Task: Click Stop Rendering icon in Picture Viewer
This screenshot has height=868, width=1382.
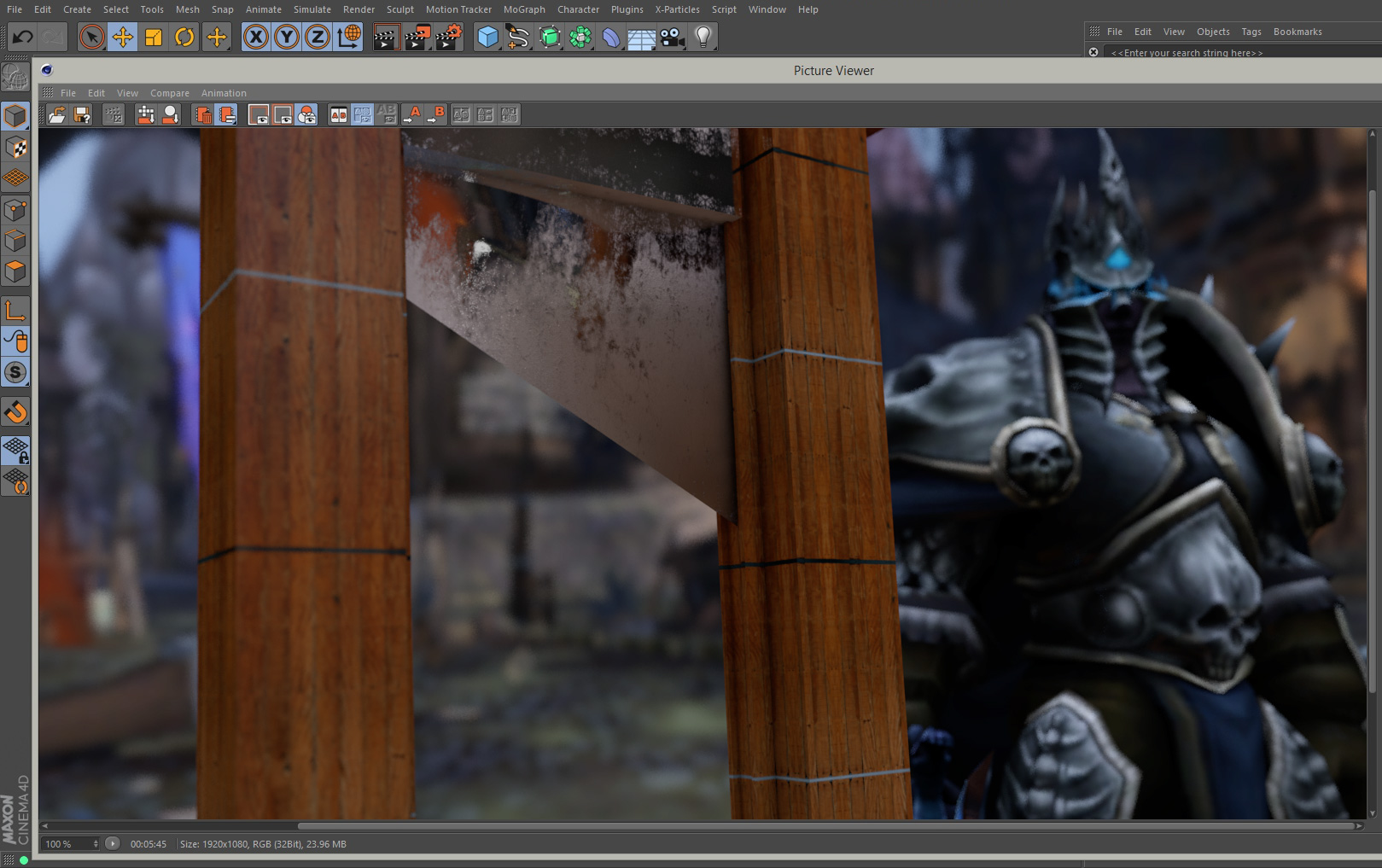Action: click(x=113, y=114)
